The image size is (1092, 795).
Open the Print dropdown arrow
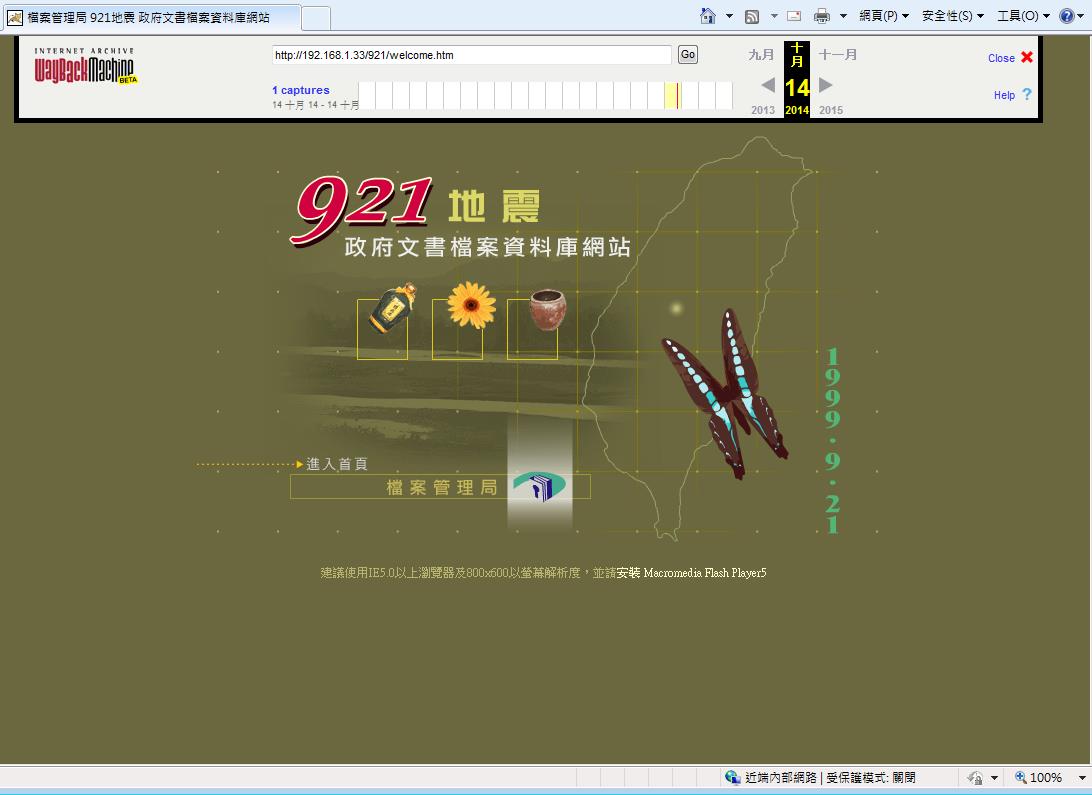click(843, 15)
